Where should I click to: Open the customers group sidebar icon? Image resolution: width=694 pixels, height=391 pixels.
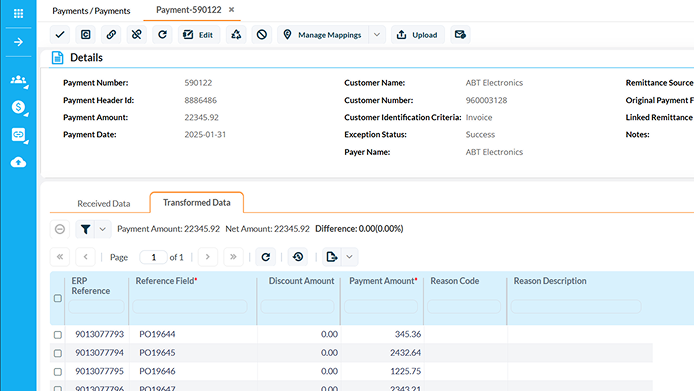(18, 80)
